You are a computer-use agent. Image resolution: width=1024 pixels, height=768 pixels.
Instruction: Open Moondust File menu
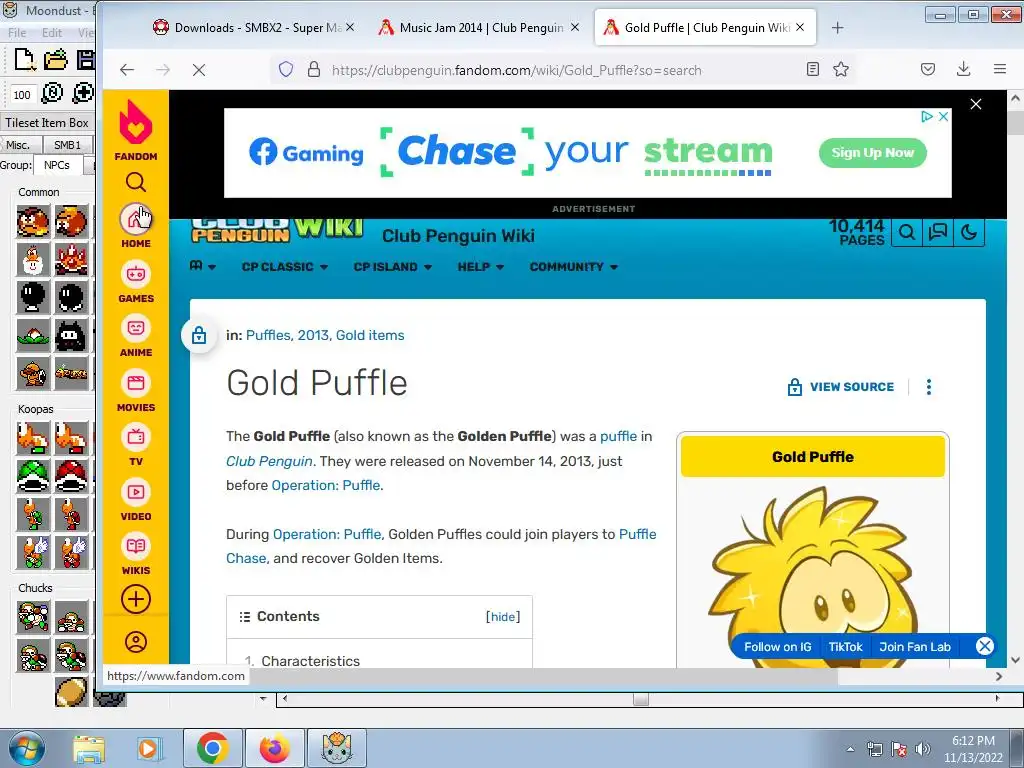click(x=17, y=33)
